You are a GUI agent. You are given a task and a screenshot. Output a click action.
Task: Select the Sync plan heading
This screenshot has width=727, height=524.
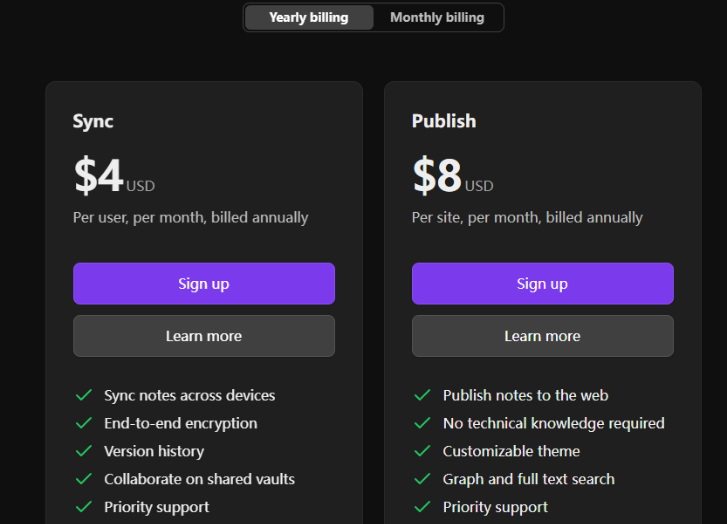pos(93,121)
